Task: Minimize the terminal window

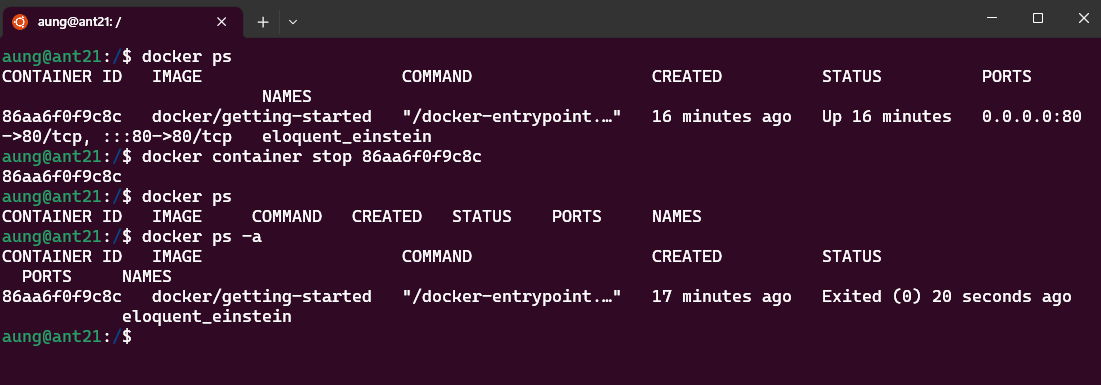Action: pos(992,18)
